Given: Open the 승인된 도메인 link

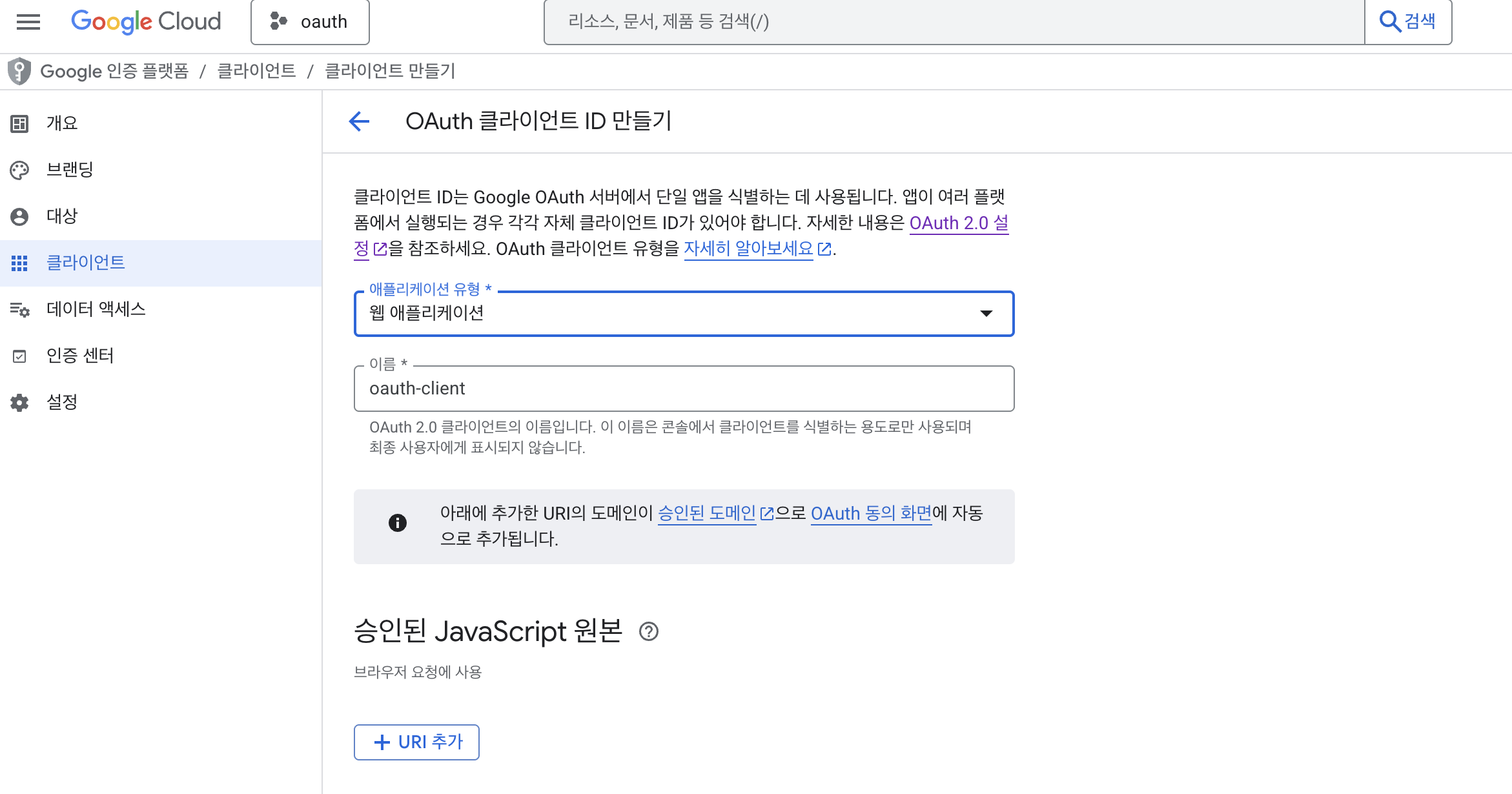Looking at the screenshot, I should 706,513.
